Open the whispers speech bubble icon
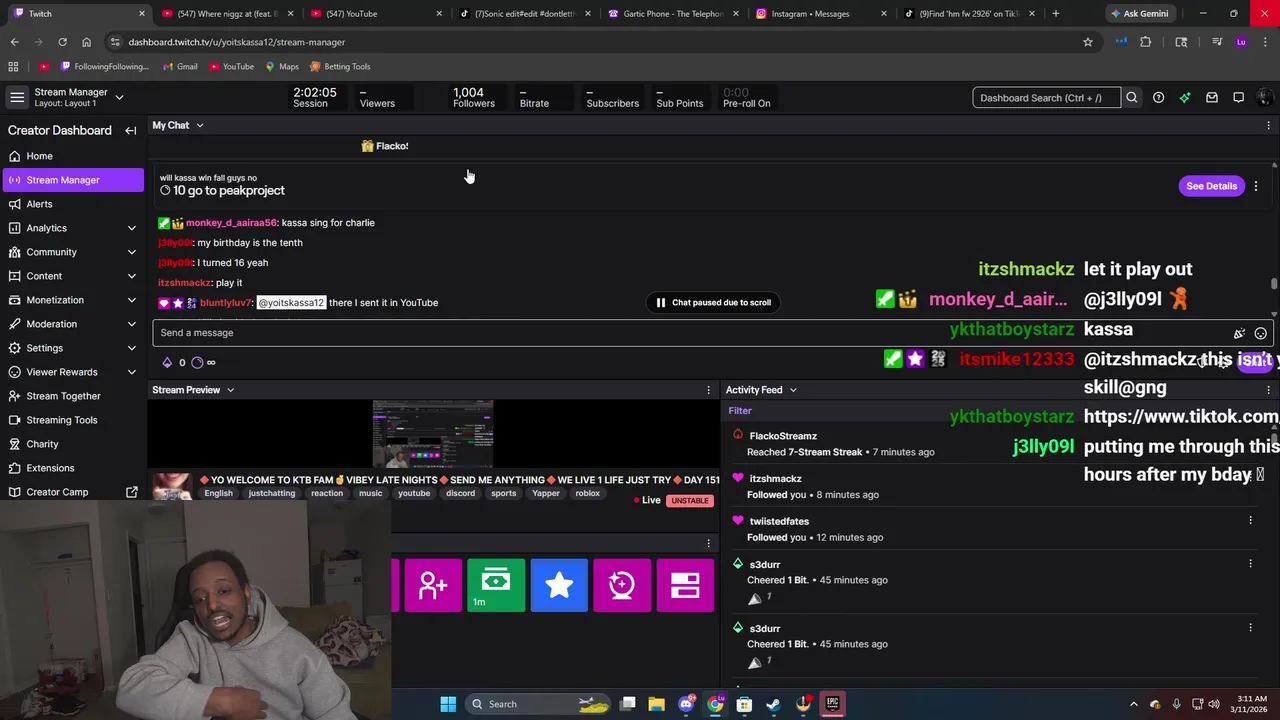The width and height of the screenshot is (1280, 720). click(1238, 98)
